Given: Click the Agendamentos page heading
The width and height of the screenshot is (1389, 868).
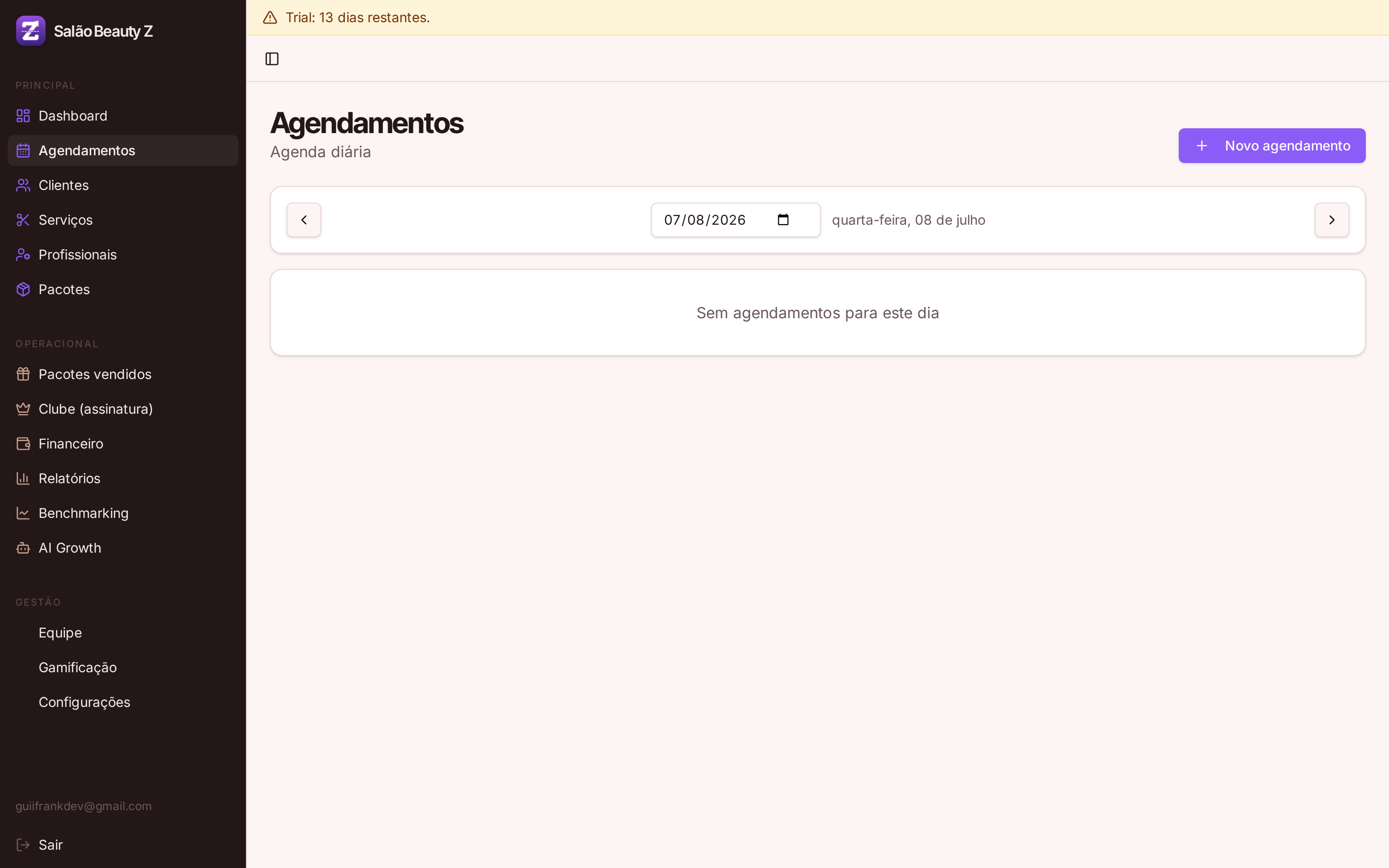Looking at the screenshot, I should point(367,123).
